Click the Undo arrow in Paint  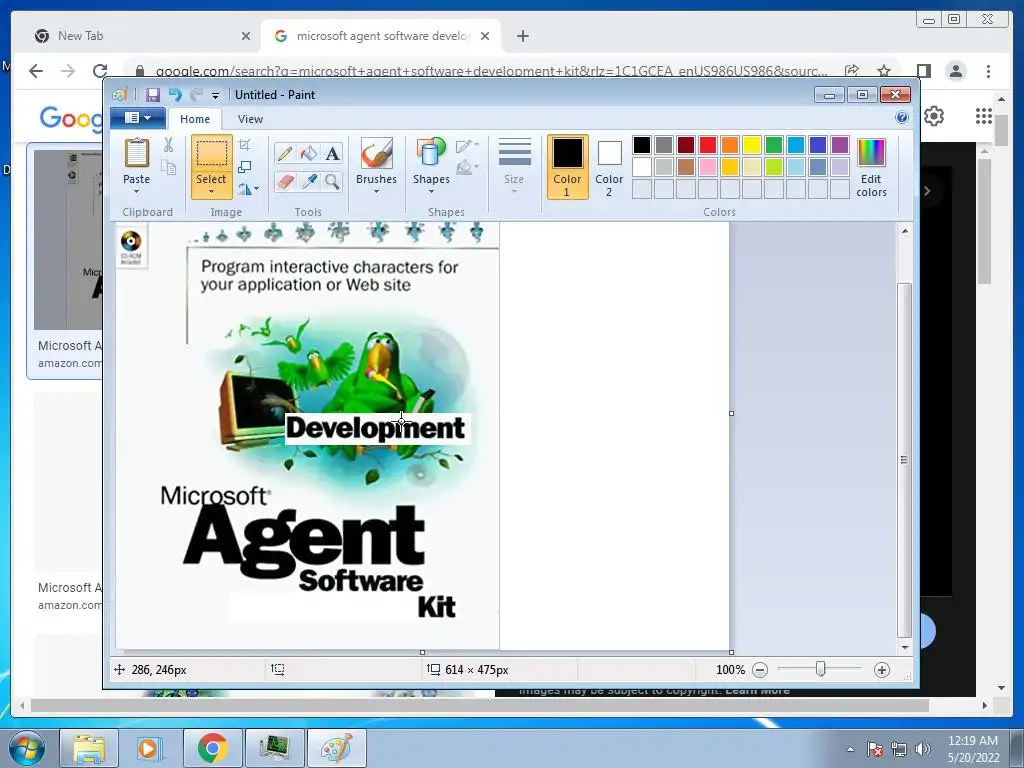[175, 95]
